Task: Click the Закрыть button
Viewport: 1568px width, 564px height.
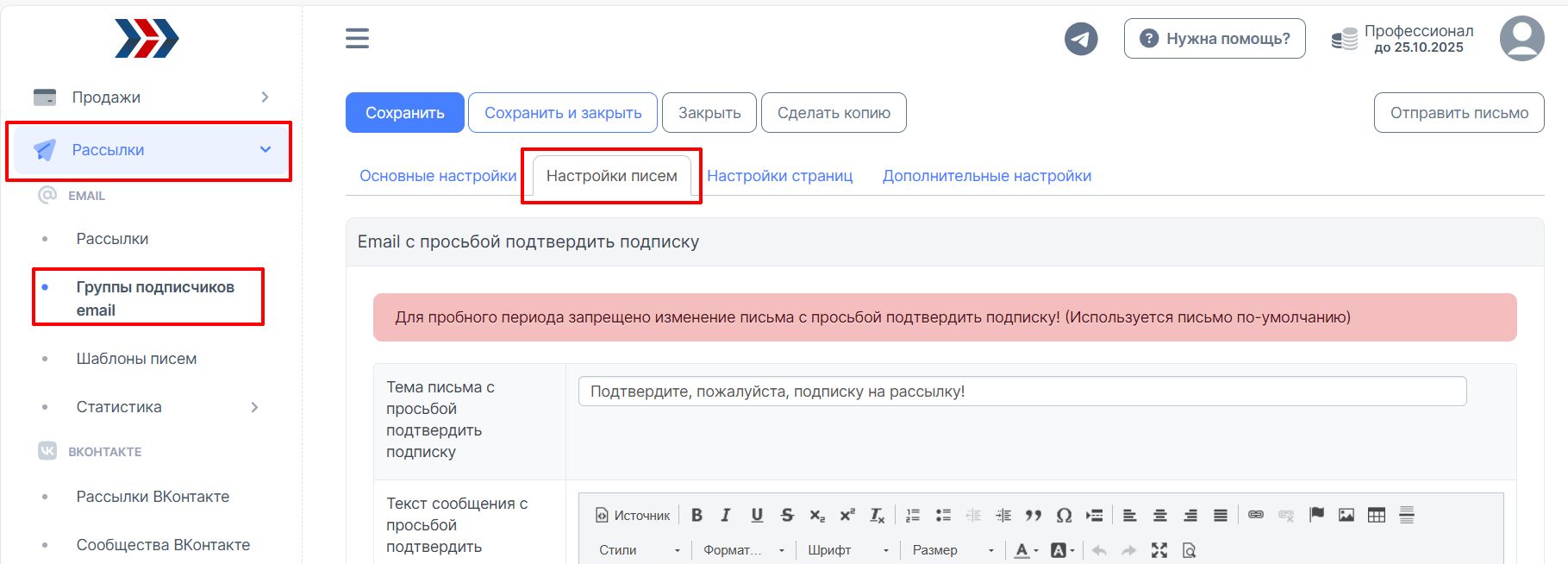Action: click(709, 113)
